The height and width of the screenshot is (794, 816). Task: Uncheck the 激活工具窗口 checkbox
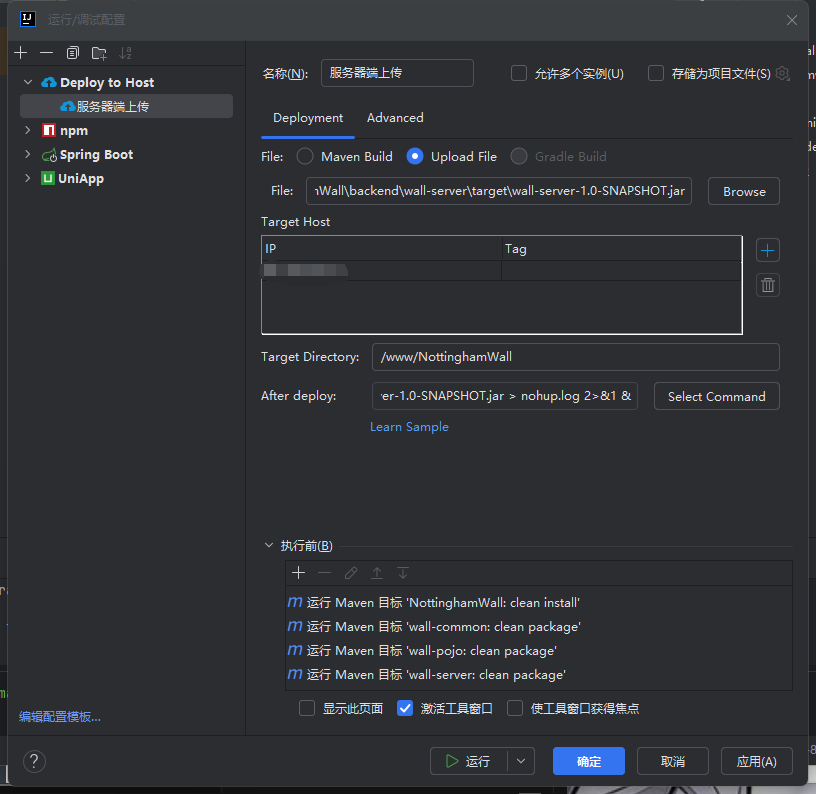pos(405,708)
